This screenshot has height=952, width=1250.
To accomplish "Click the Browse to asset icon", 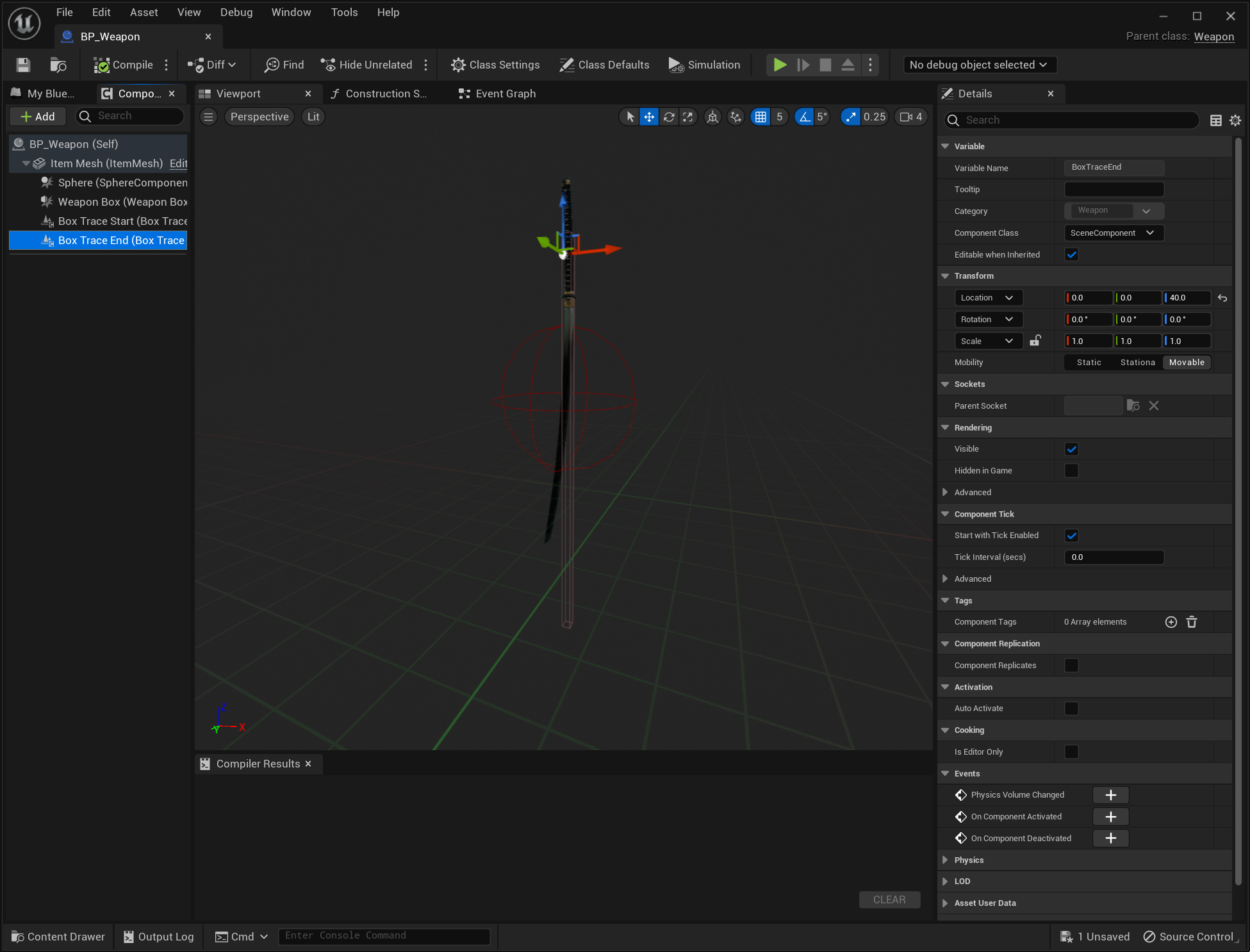I will 58,65.
